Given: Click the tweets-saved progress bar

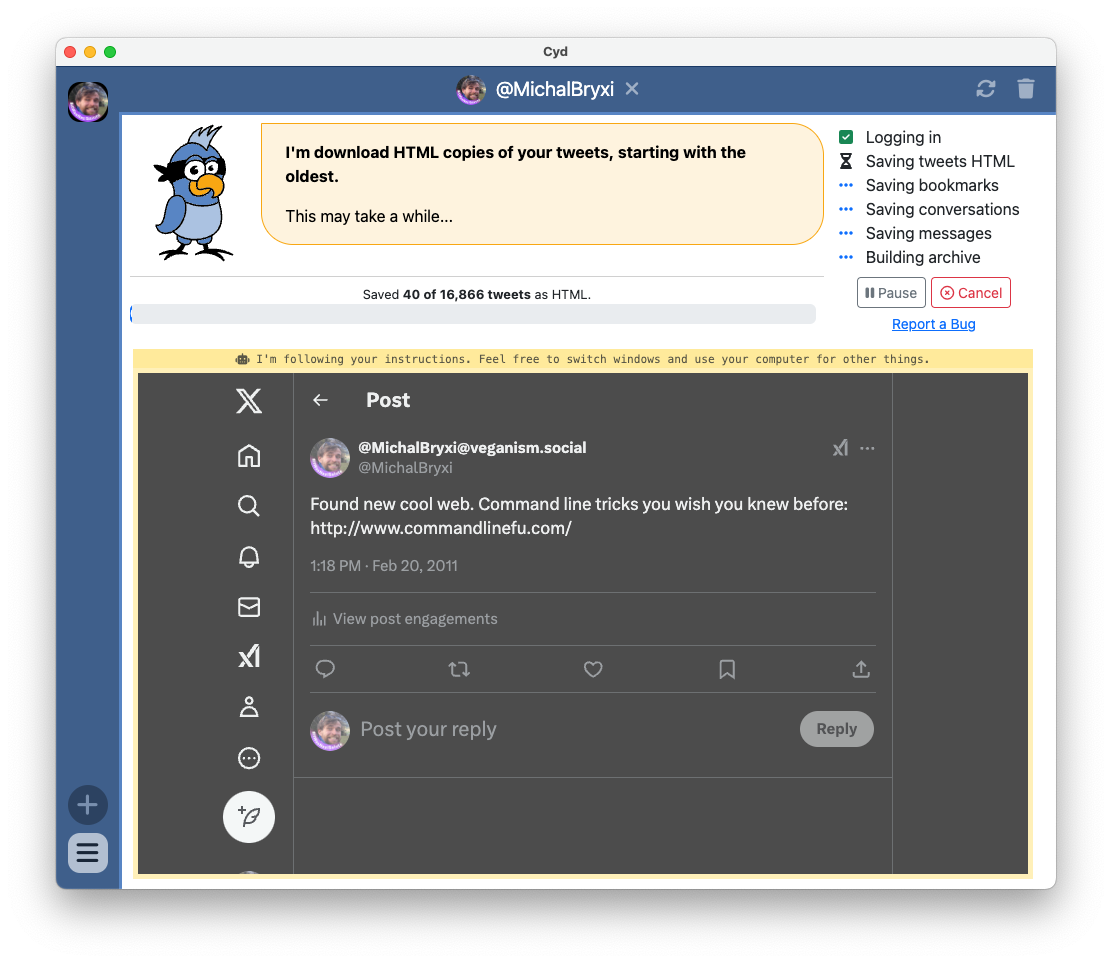Looking at the screenshot, I should coord(473,314).
